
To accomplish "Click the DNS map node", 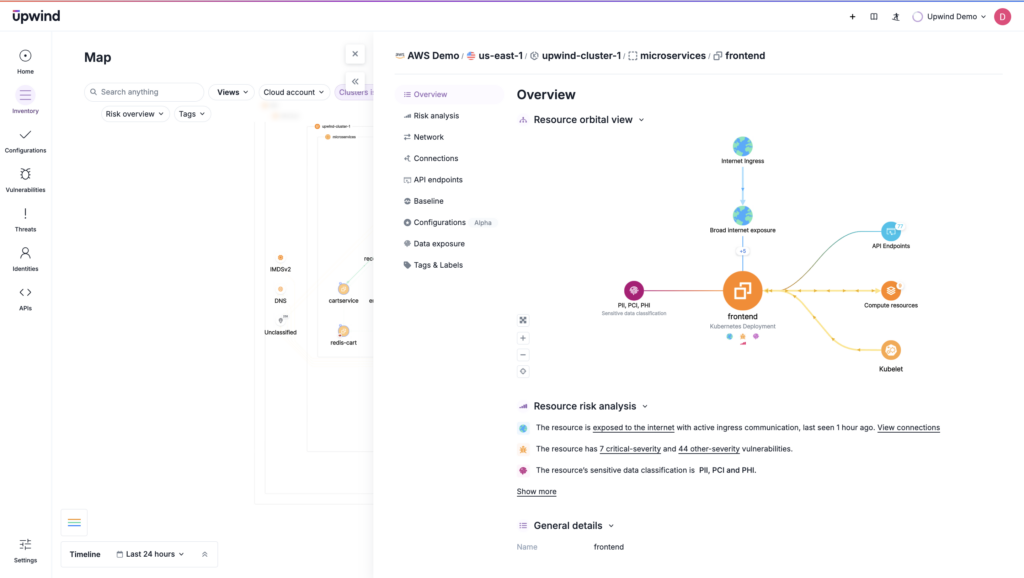I will click(x=281, y=289).
